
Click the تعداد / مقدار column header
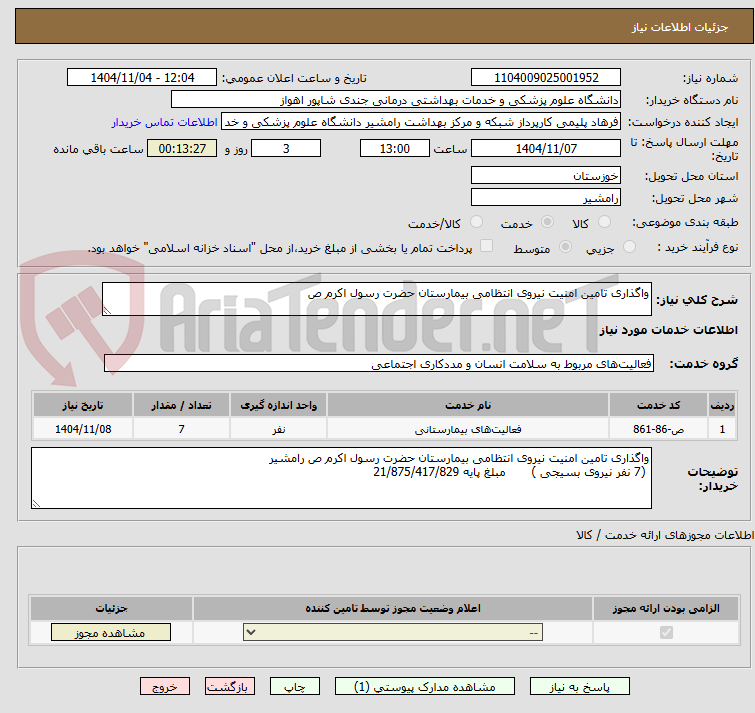(x=182, y=405)
